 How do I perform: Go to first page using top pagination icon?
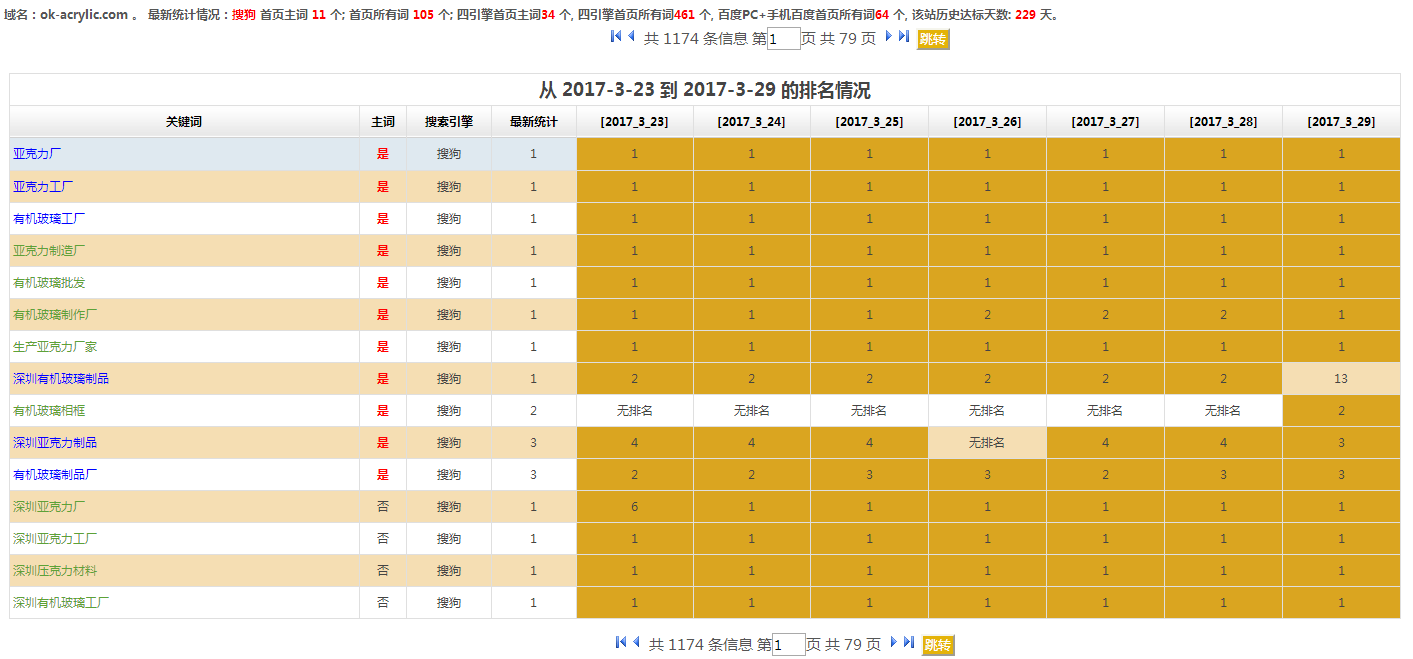click(616, 37)
